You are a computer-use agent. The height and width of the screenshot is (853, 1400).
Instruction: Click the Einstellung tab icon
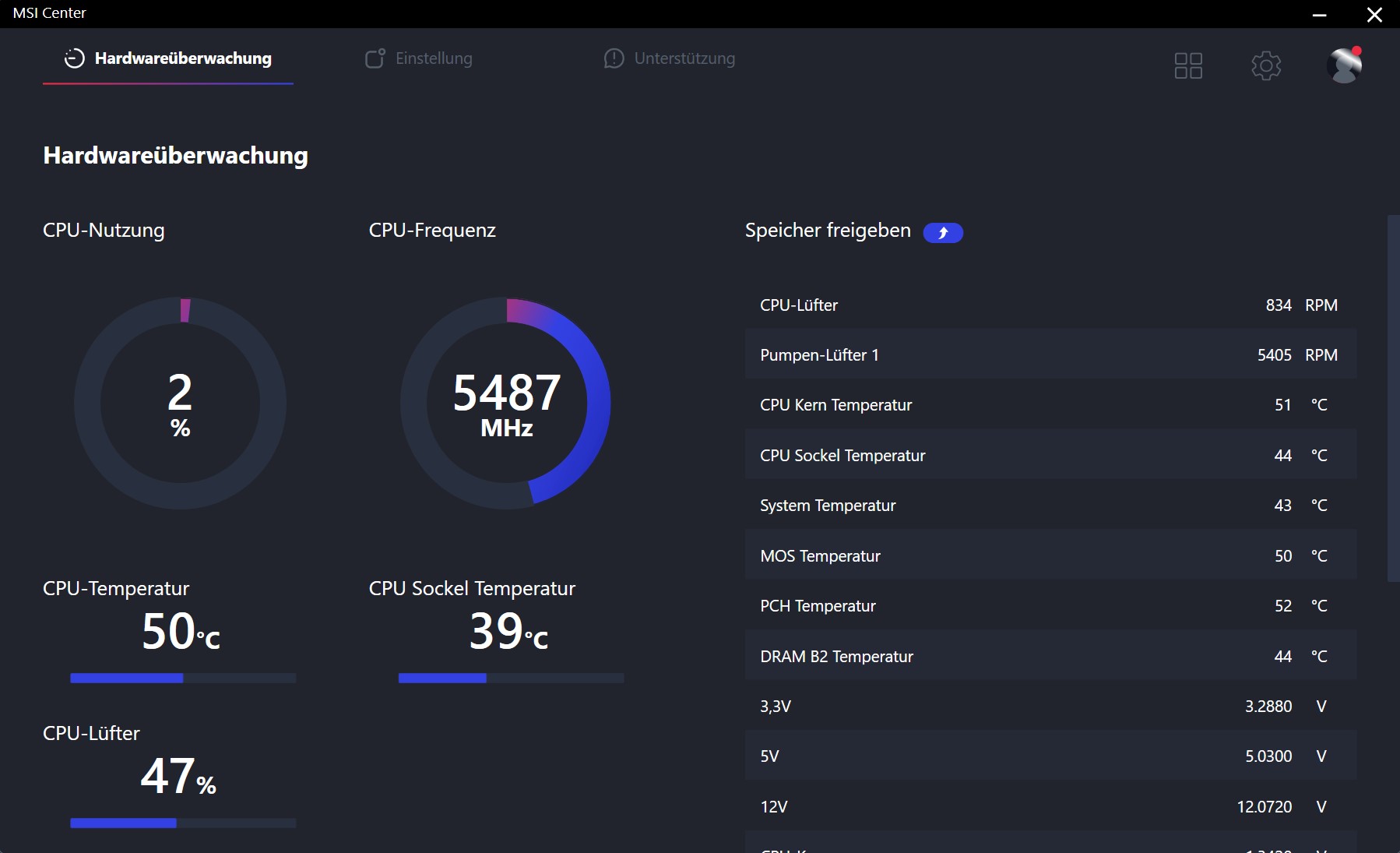pyautogui.click(x=375, y=58)
